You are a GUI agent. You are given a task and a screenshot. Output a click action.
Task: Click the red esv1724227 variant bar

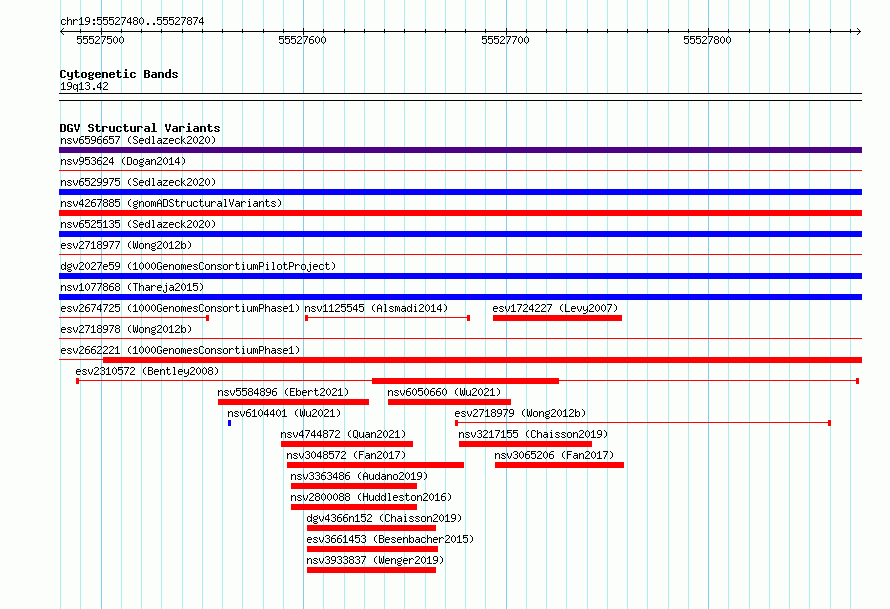point(557,318)
